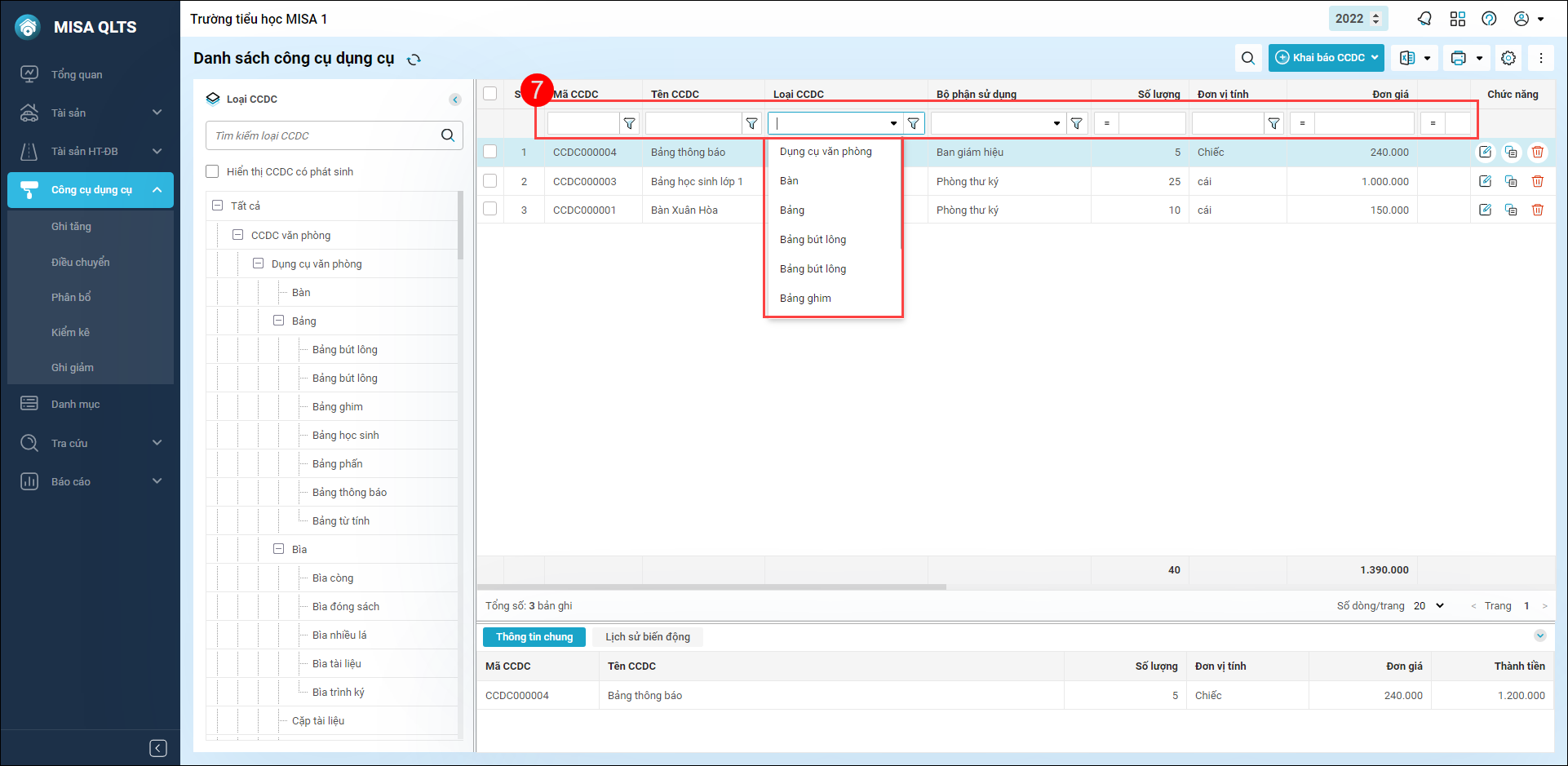This screenshot has width=1568, height=766.
Task: Duplicate row CCDC000003
Action: coord(1512,181)
